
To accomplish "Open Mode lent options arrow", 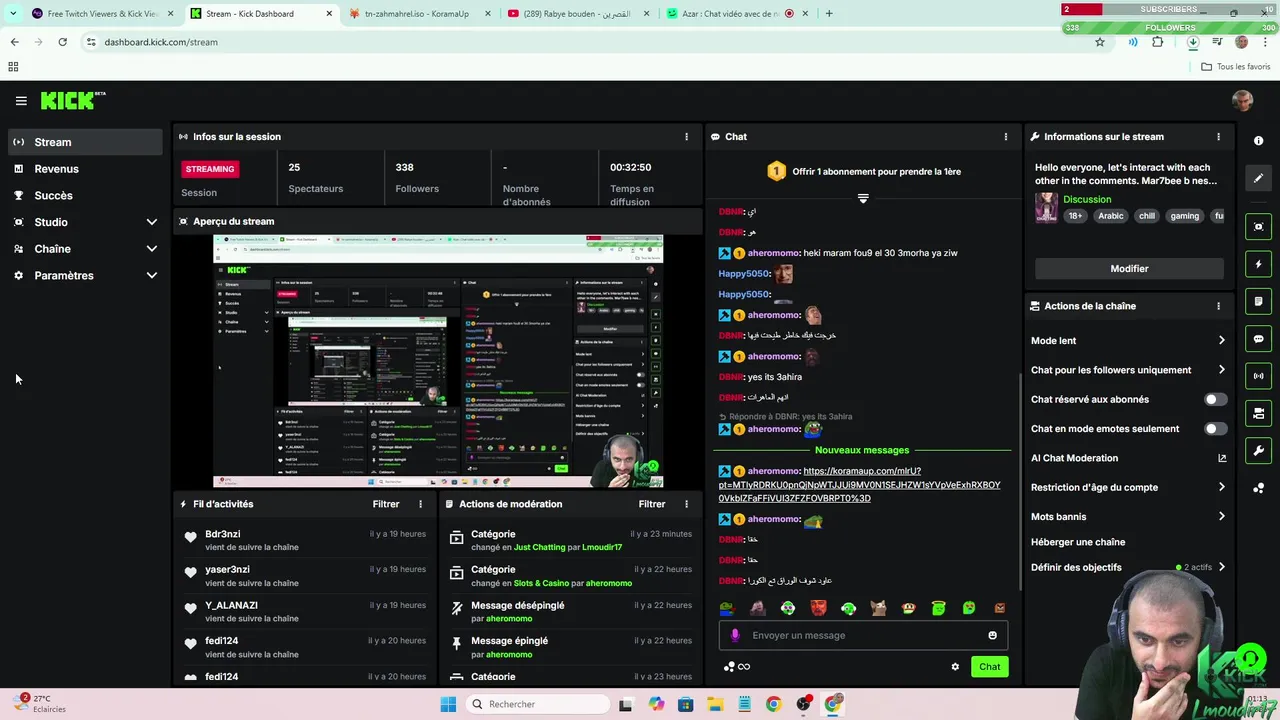I will point(1221,340).
